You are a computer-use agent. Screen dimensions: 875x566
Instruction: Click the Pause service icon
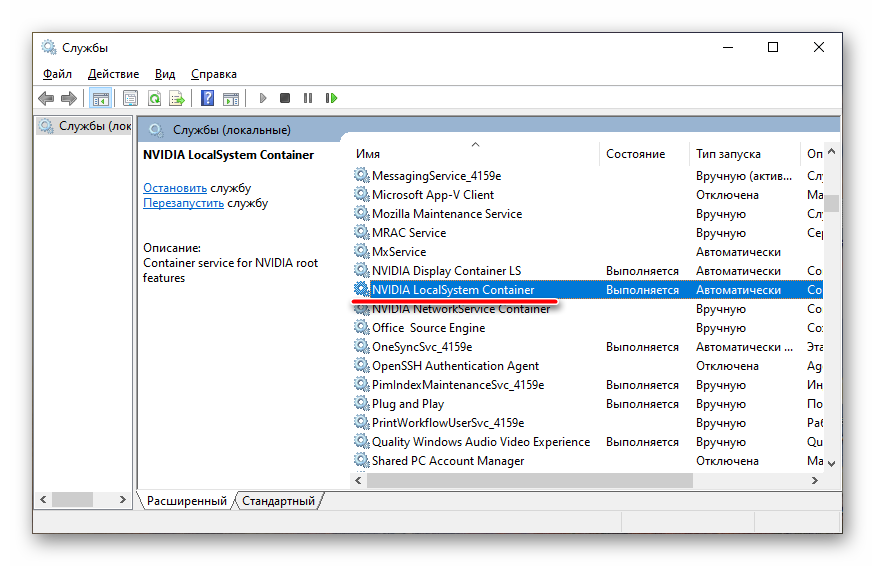click(307, 98)
